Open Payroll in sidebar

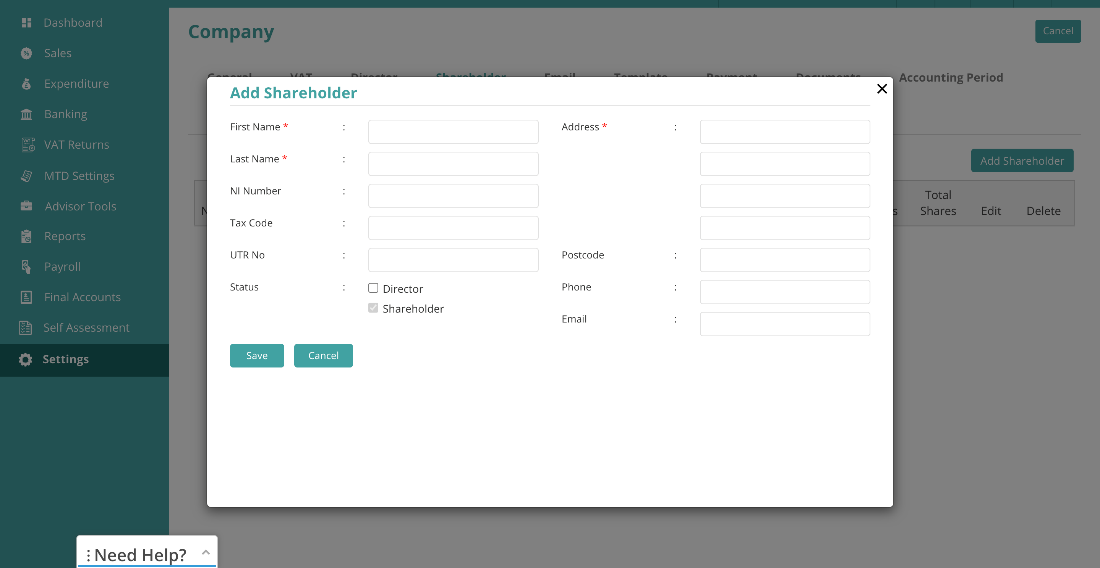62,266
